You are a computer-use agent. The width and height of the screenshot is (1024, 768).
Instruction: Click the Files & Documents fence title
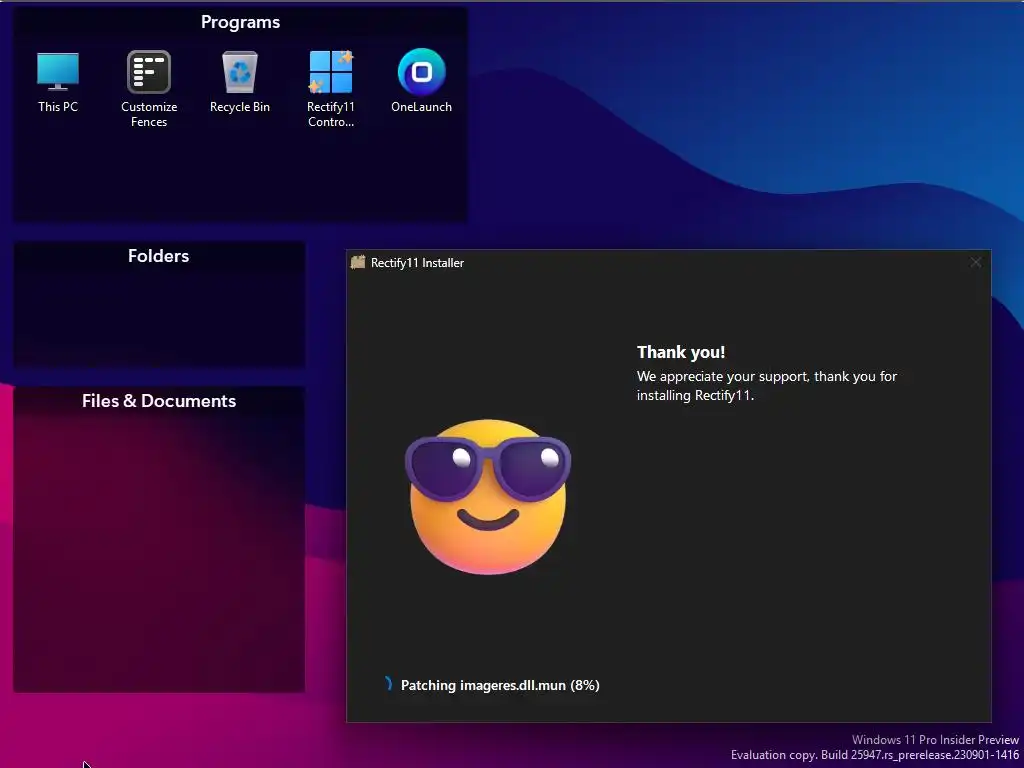click(159, 401)
